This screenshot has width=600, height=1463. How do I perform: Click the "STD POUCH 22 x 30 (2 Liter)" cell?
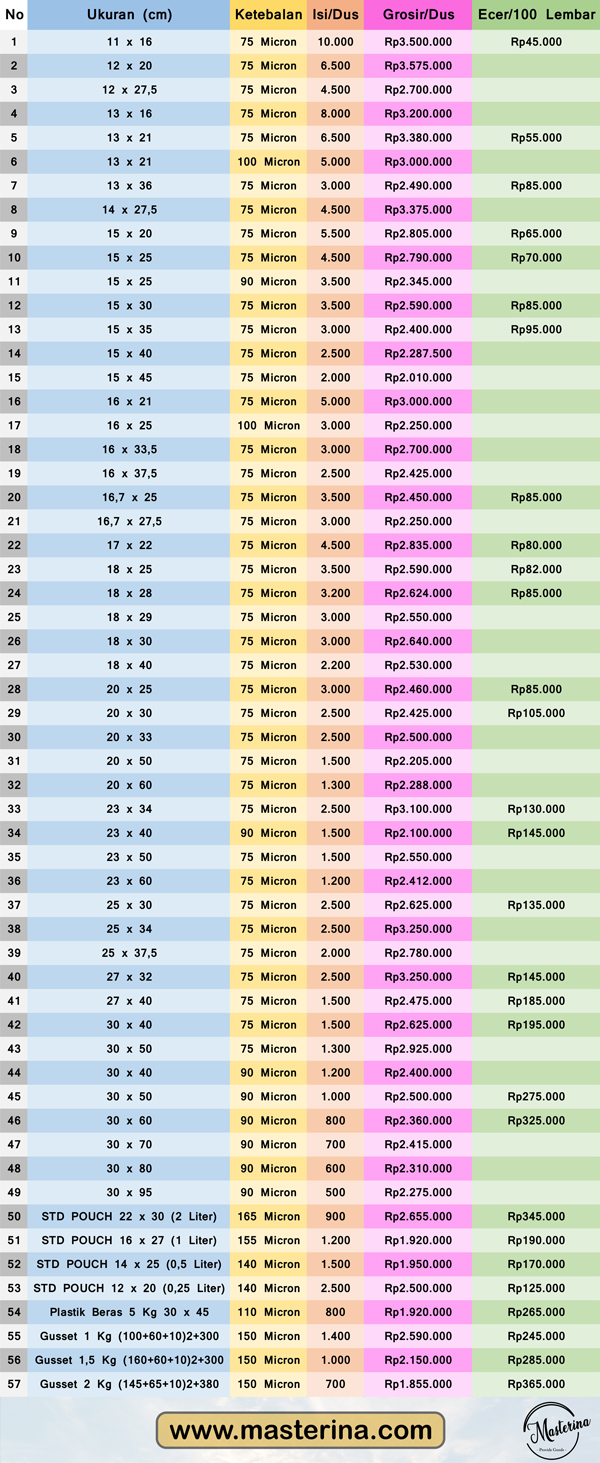pos(129,1216)
